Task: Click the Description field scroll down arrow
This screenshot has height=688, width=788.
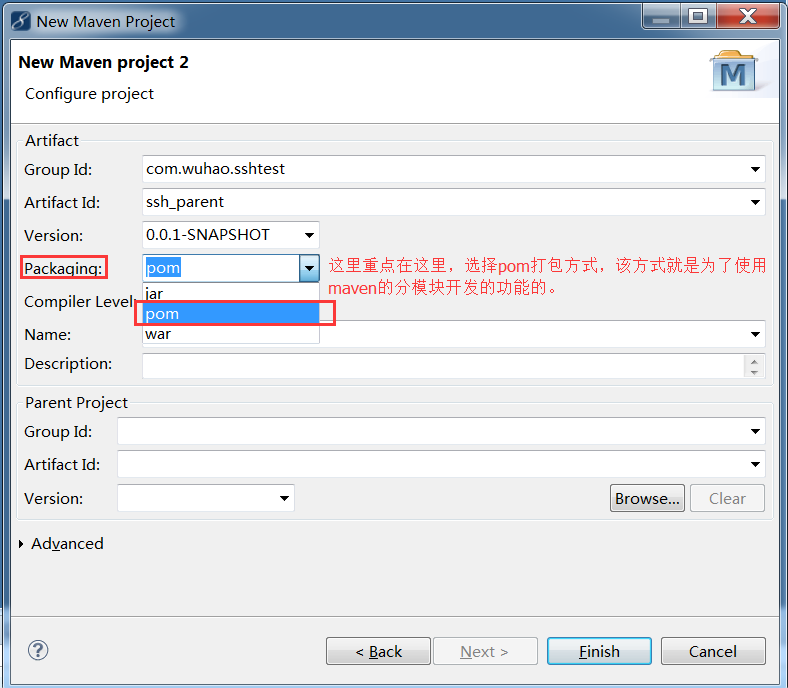Action: [755, 371]
